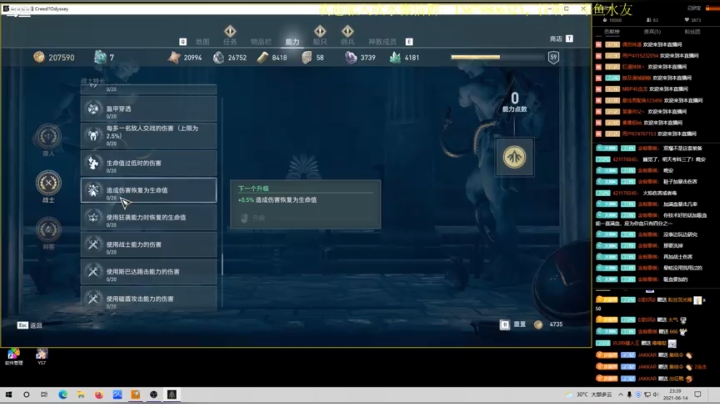Image resolution: width=720 pixels, height=404 pixels.
Task: Click the reset cost coin icon near 4735
Action: pyautogui.click(x=538, y=325)
